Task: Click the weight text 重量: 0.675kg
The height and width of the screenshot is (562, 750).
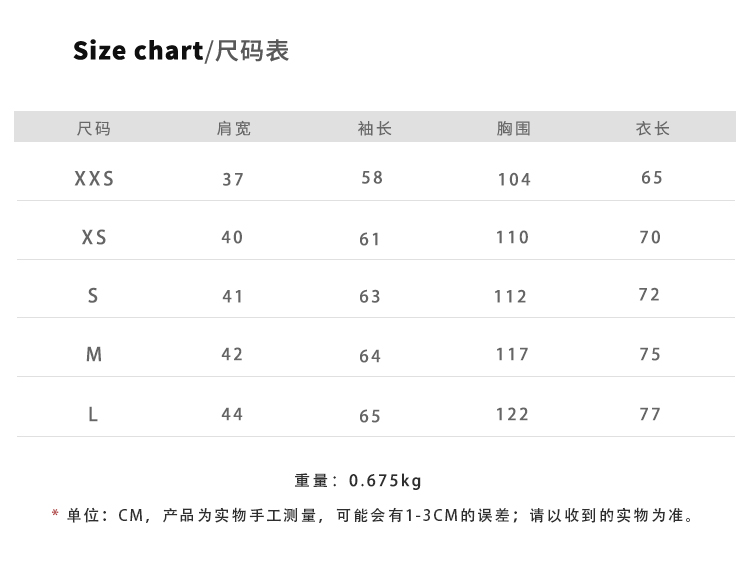Action: (358, 481)
